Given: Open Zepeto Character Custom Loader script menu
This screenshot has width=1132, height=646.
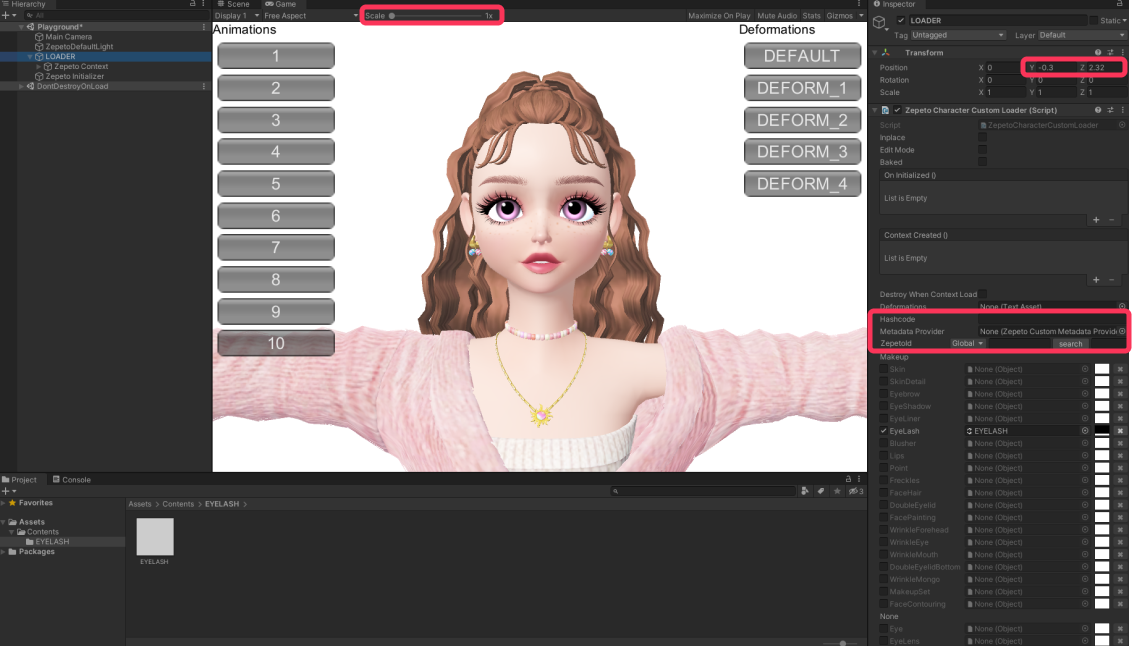Looking at the screenshot, I should (x=1123, y=110).
